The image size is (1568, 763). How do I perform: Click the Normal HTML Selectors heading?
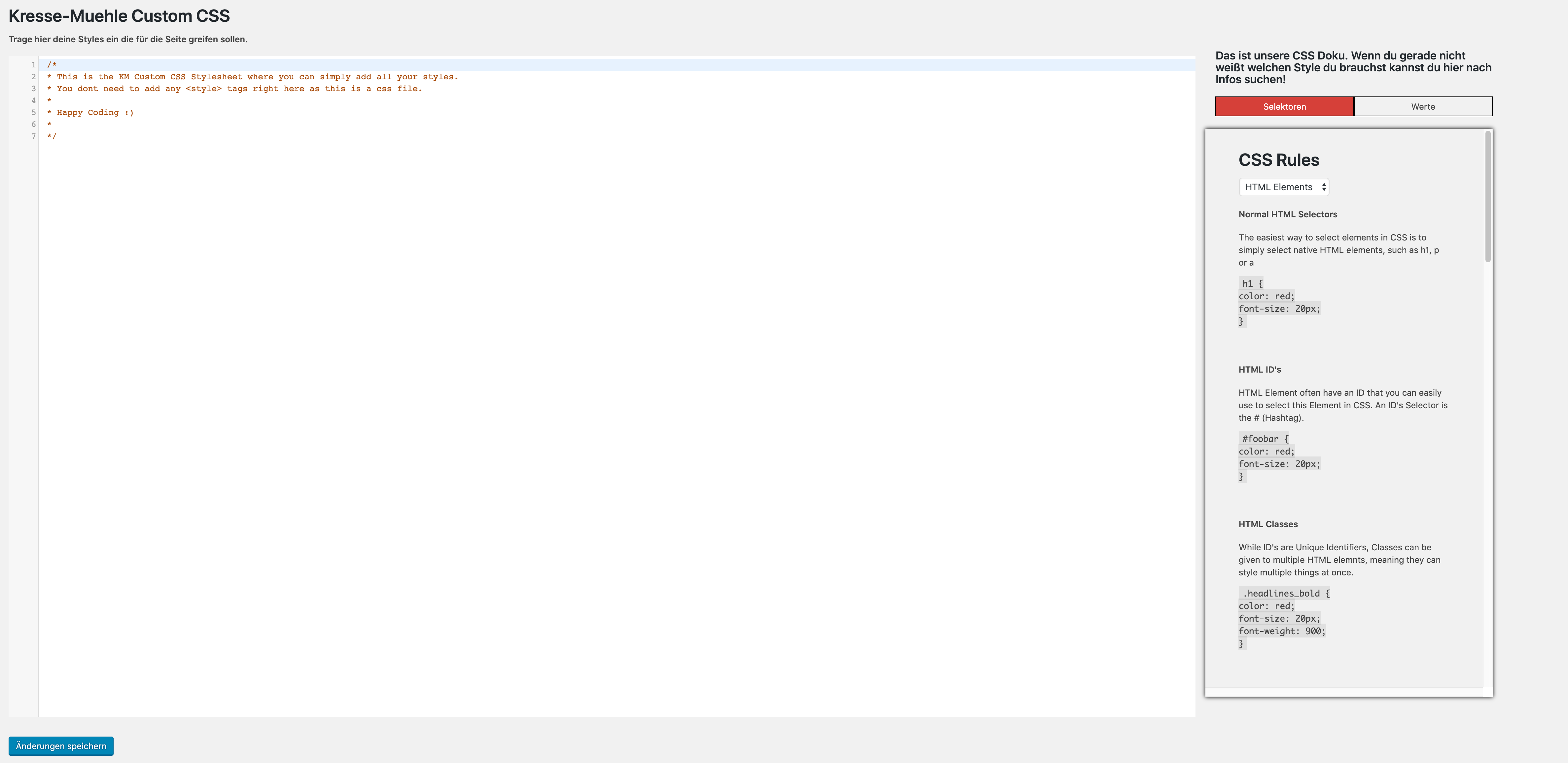[1287, 214]
